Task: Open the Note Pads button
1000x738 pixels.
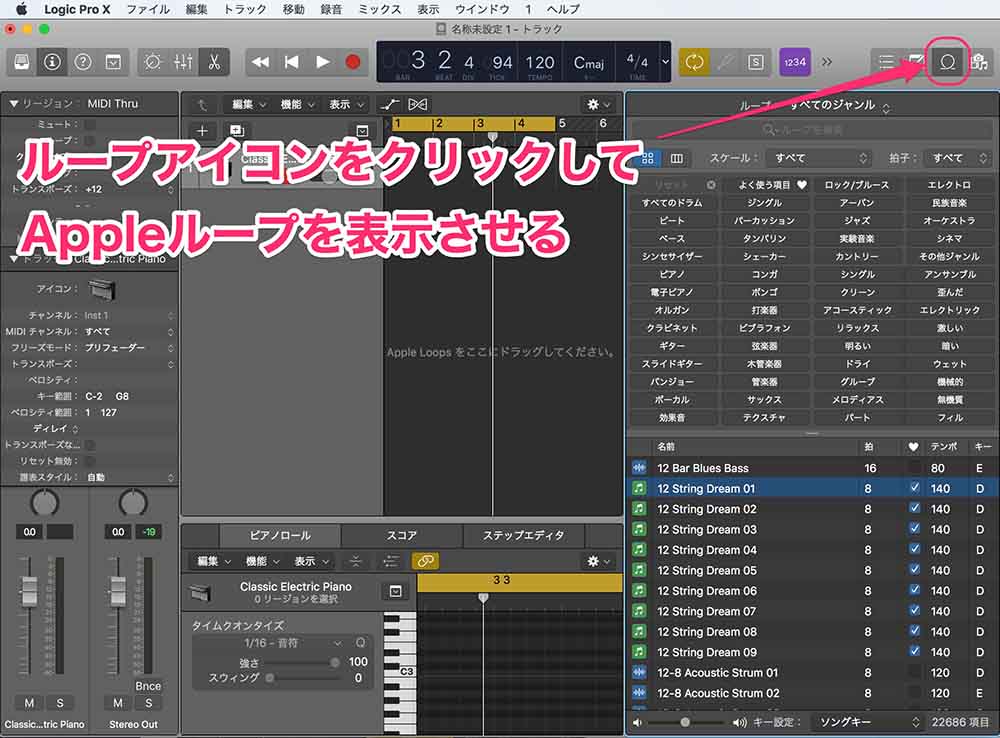Action: click(916, 62)
